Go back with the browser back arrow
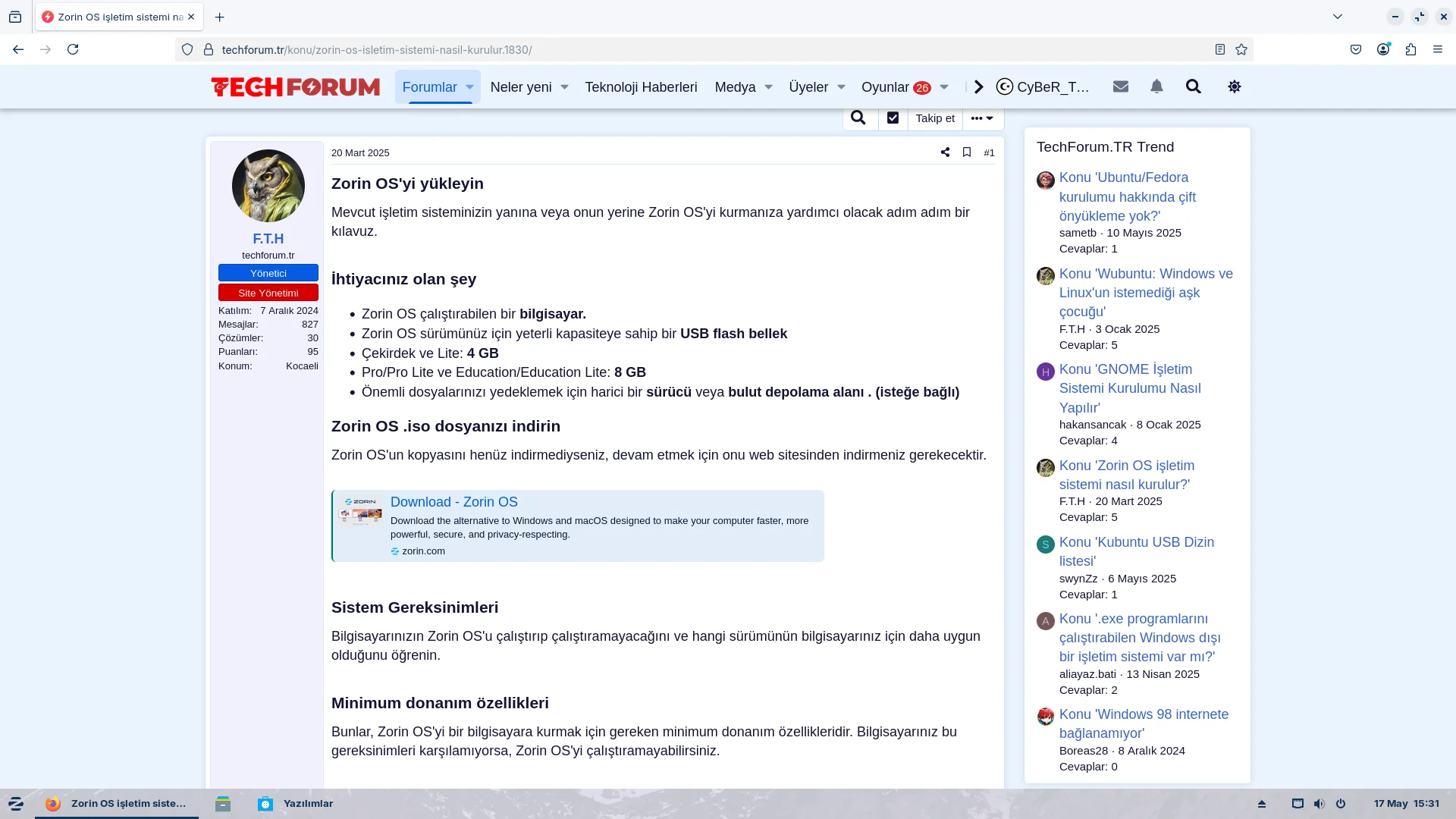The width and height of the screenshot is (1456, 819). (x=18, y=49)
